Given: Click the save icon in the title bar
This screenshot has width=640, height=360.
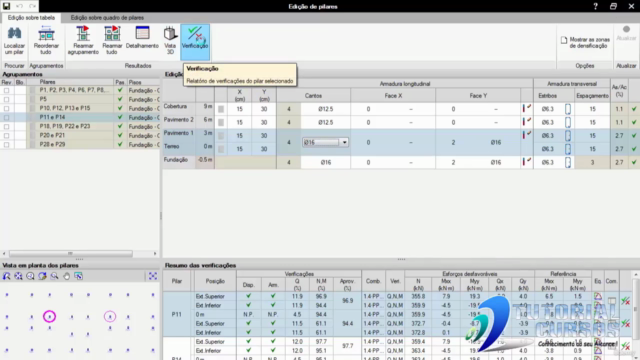Looking at the screenshot, I should pyautogui.click(x=6, y=6).
